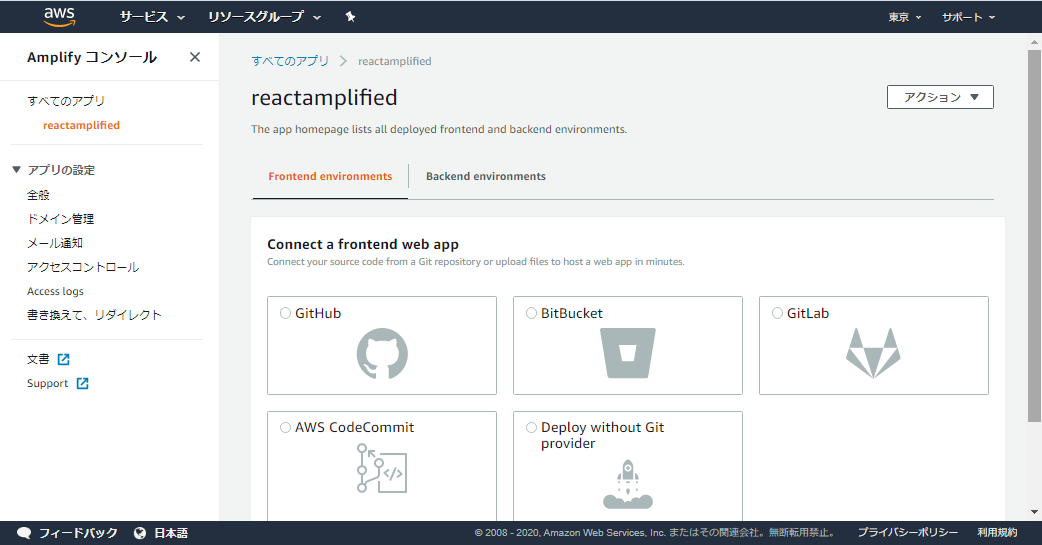The width and height of the screenshot is (1042, 545).
Task: Click the GitLab fox logo
Action: click(873, 354)
